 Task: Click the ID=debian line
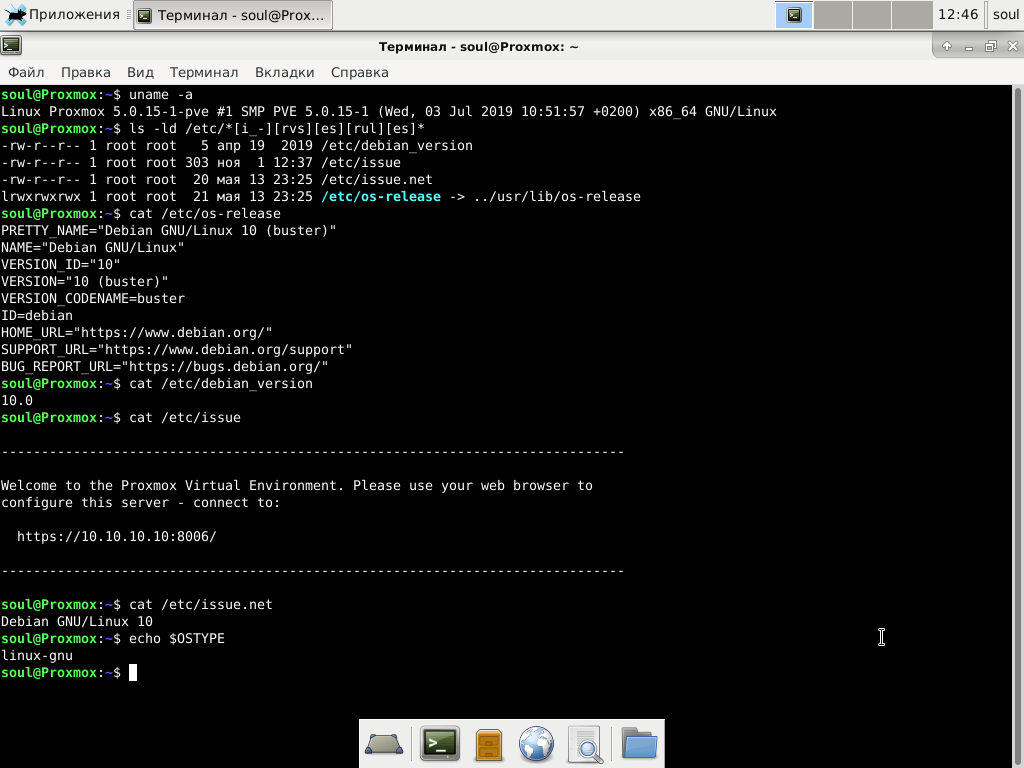(37, 315)
